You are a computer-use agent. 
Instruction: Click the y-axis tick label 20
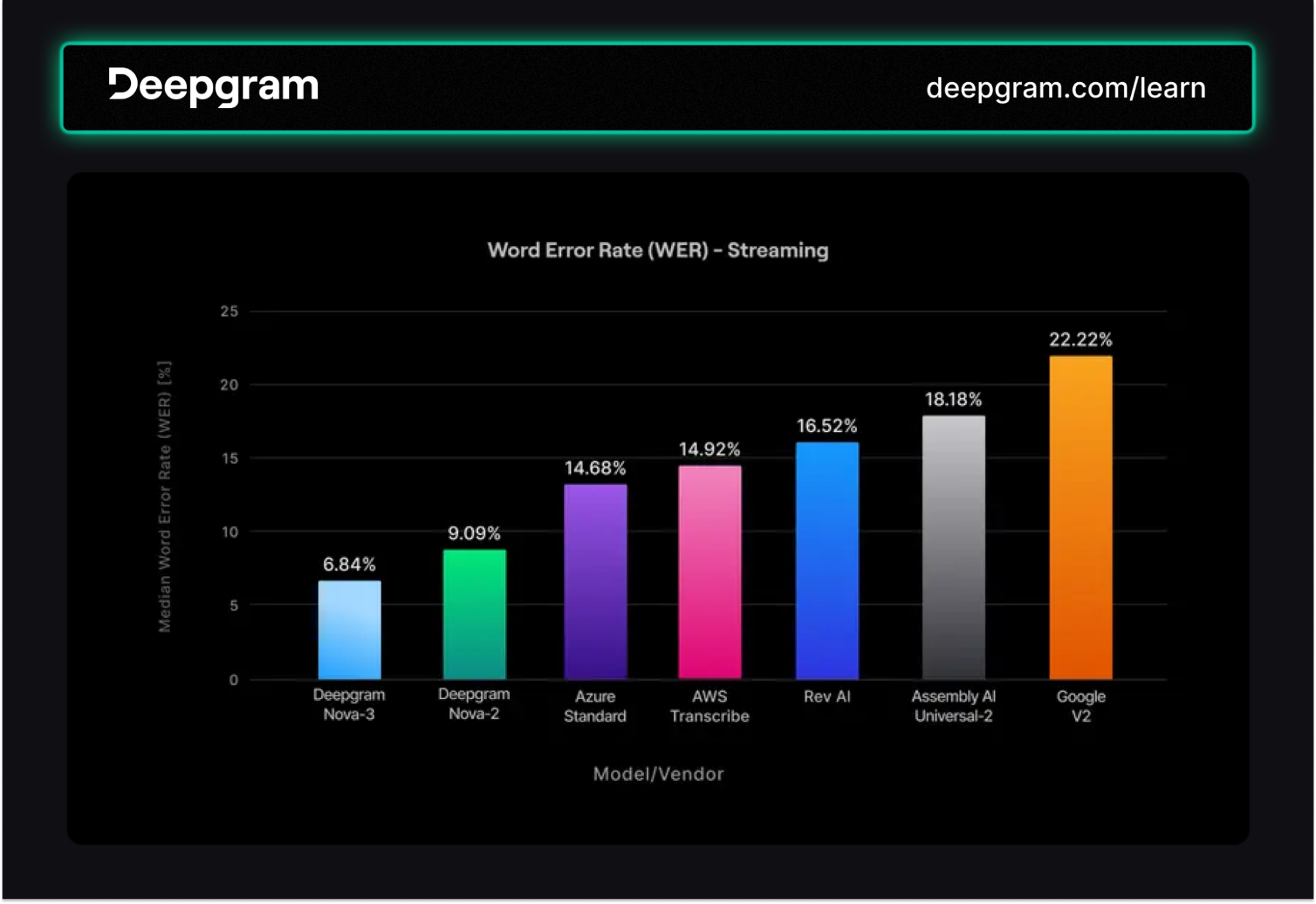tap(229, 385)
